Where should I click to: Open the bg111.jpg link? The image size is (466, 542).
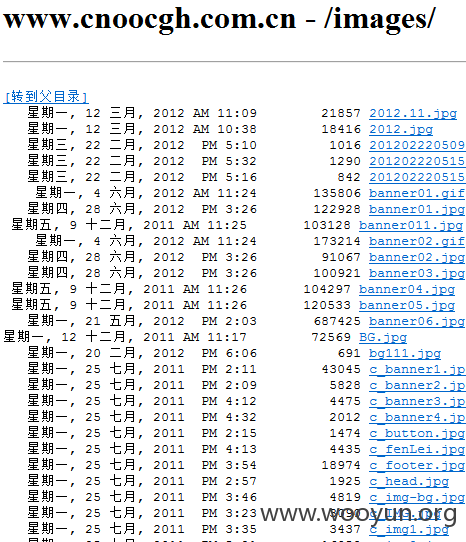(405, 354)
